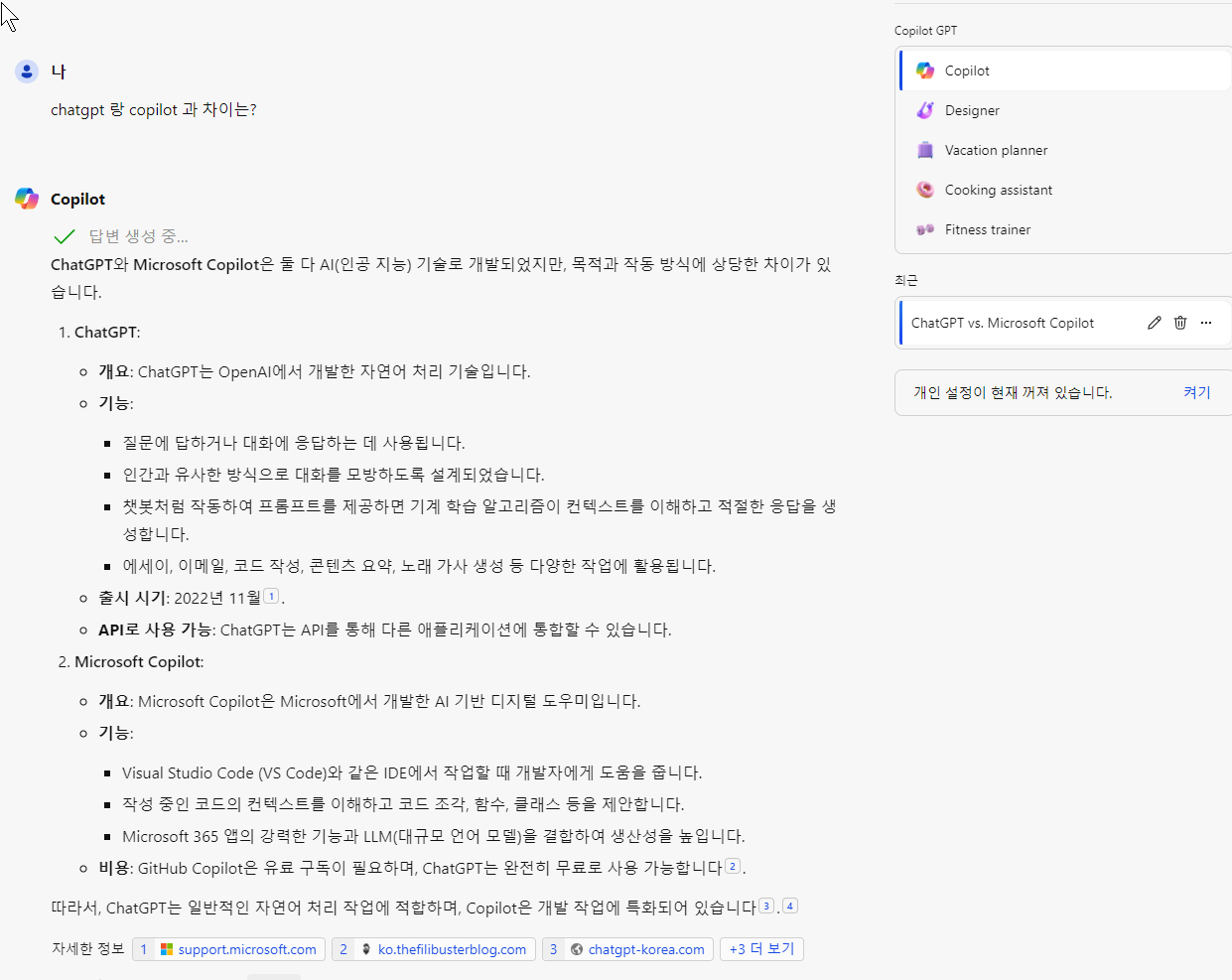The height and width of the screenshot is (980, 1232).
Task: Click the globe icon in the chatgpt-korea.com source
Action: (577, 949)
